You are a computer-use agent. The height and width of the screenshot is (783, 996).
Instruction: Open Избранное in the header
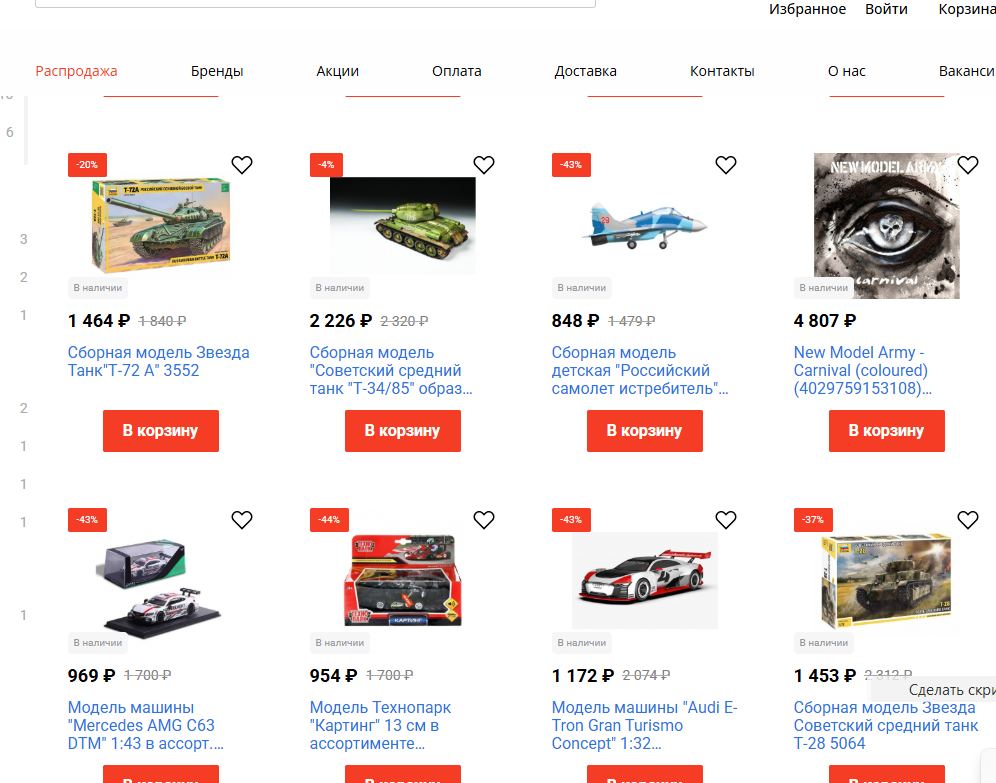[807, 9]
